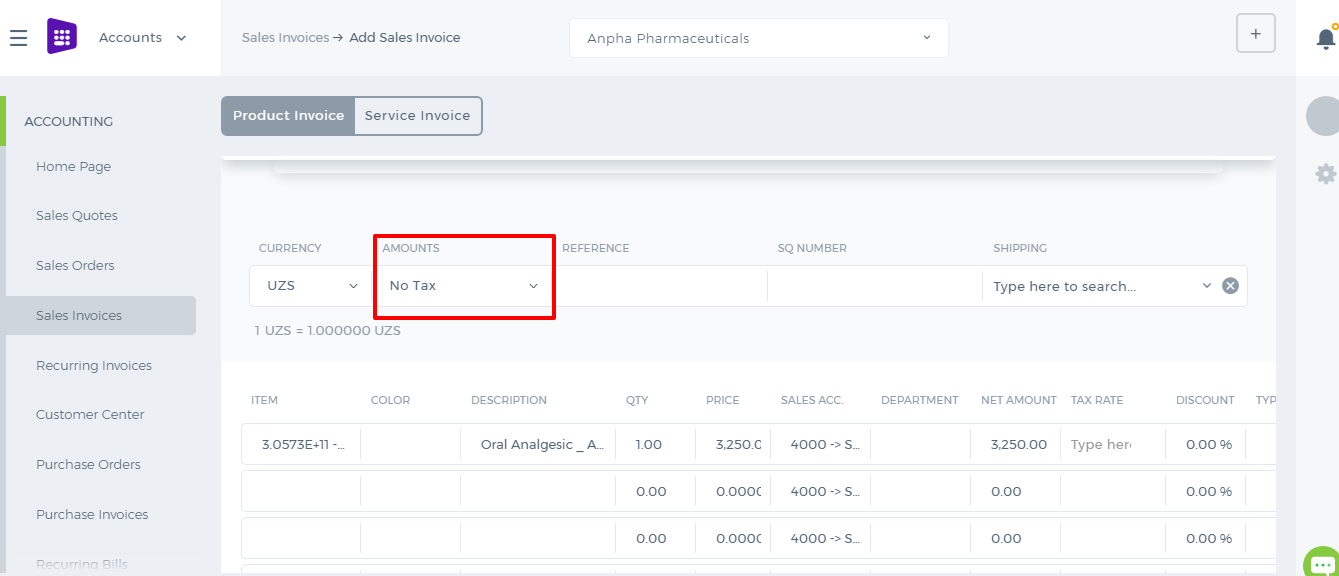The height and width of the screenshot is (576, 1339).
Task: Click the first row Tax Rate field
Action: click(x=1112, y=445)
